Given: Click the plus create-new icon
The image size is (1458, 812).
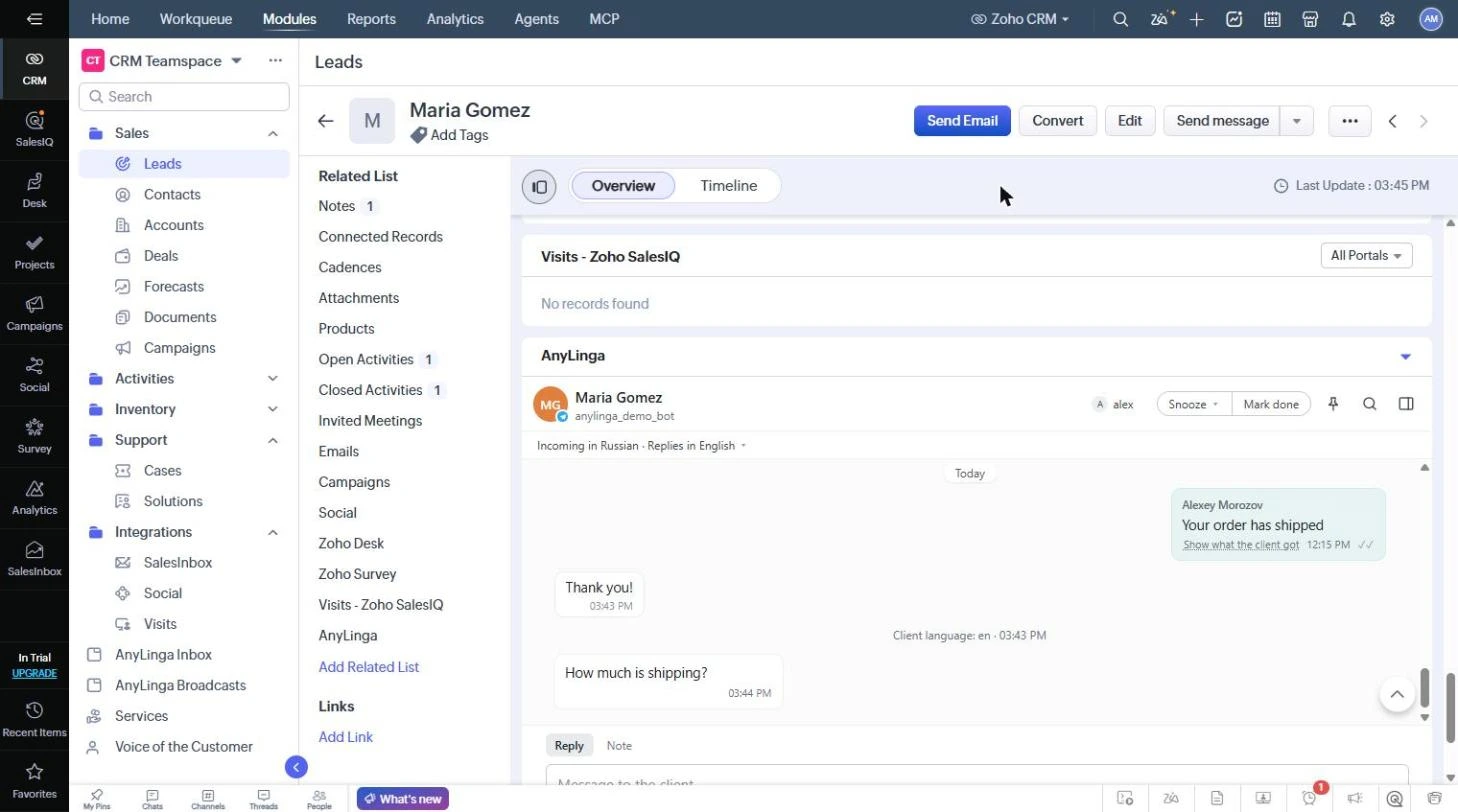Looking at the screenshot, I should [x=1196, y=19].
